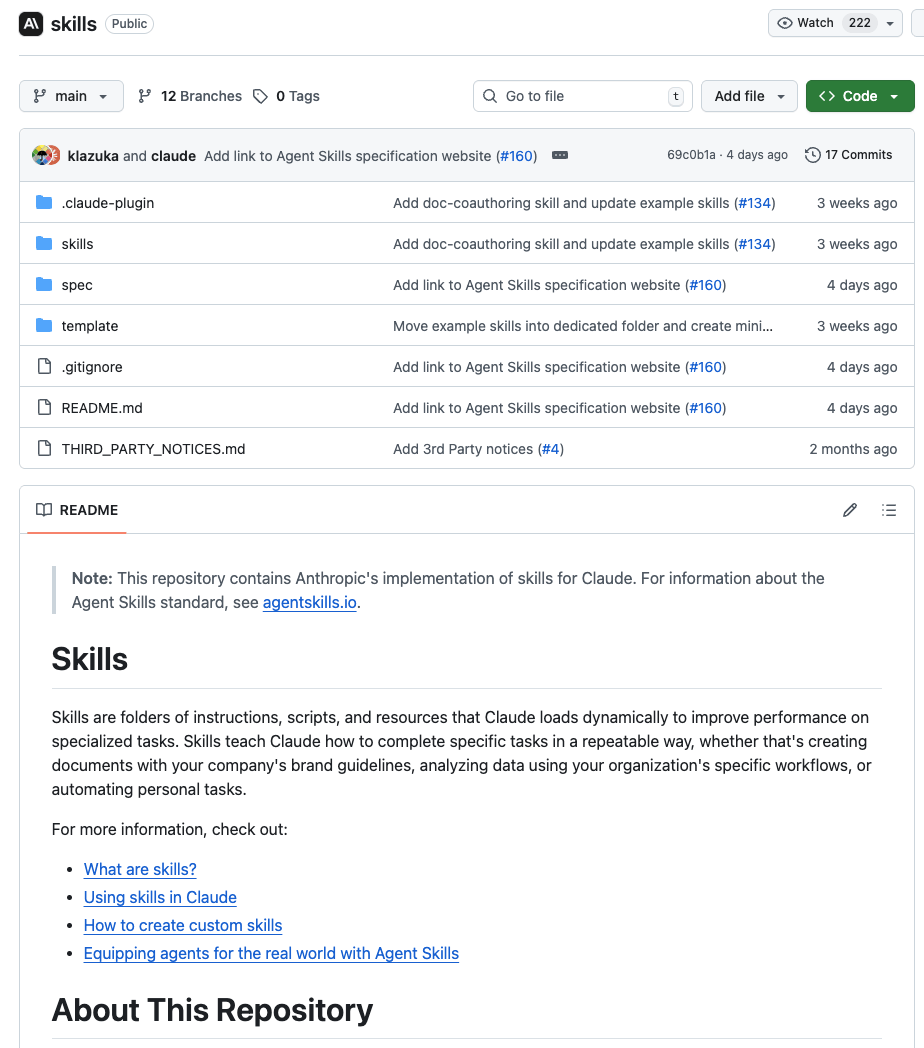Screen dimensions: 924x1048
Task: Follow the agentskills.io link
Action: (x=310, y=602)
